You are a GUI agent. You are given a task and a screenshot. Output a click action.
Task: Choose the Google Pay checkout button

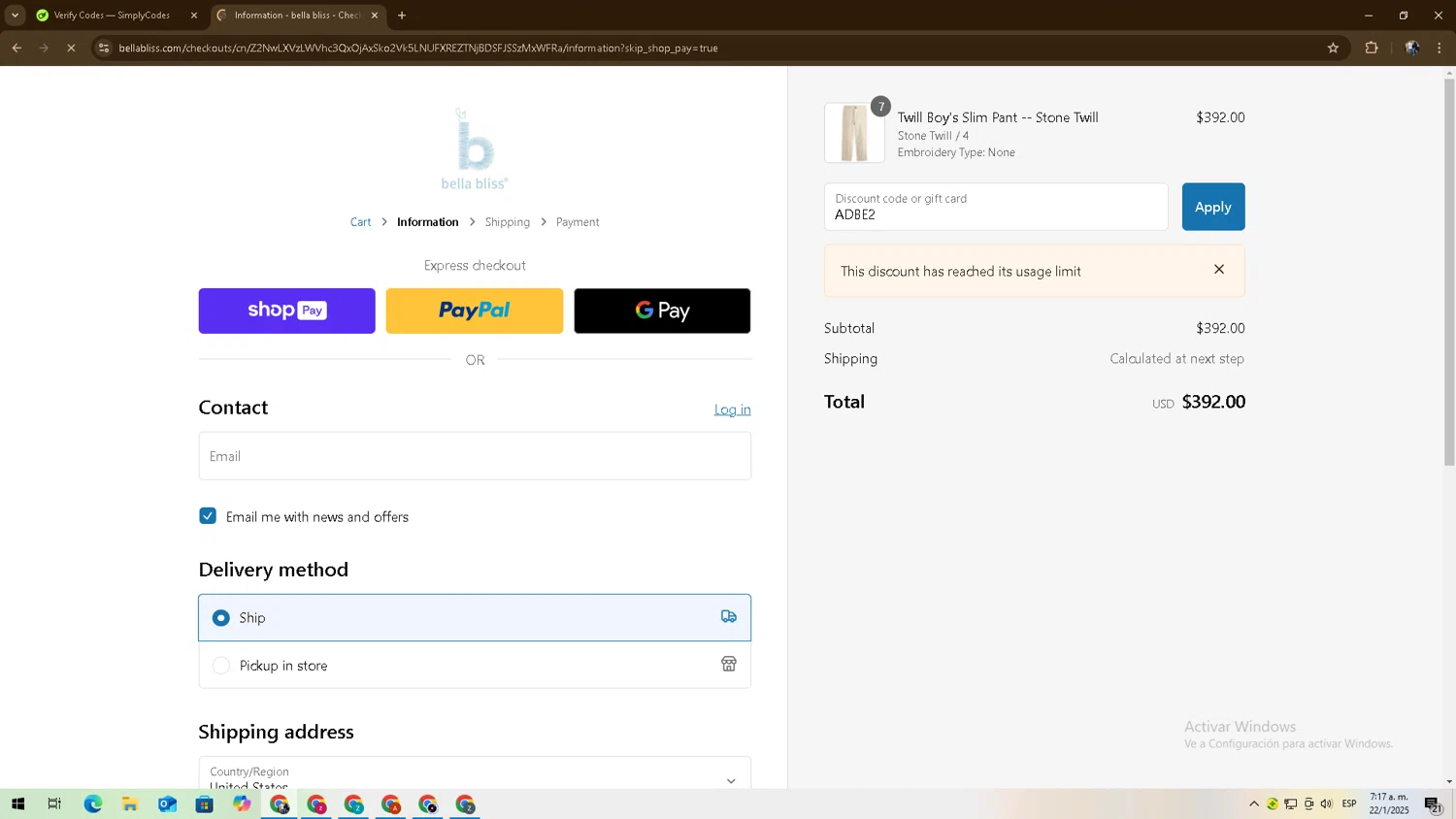click(662, 311)
